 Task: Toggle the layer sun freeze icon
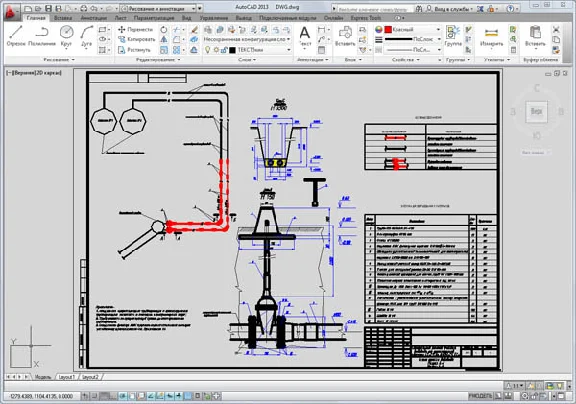click(x=216, y=50)
